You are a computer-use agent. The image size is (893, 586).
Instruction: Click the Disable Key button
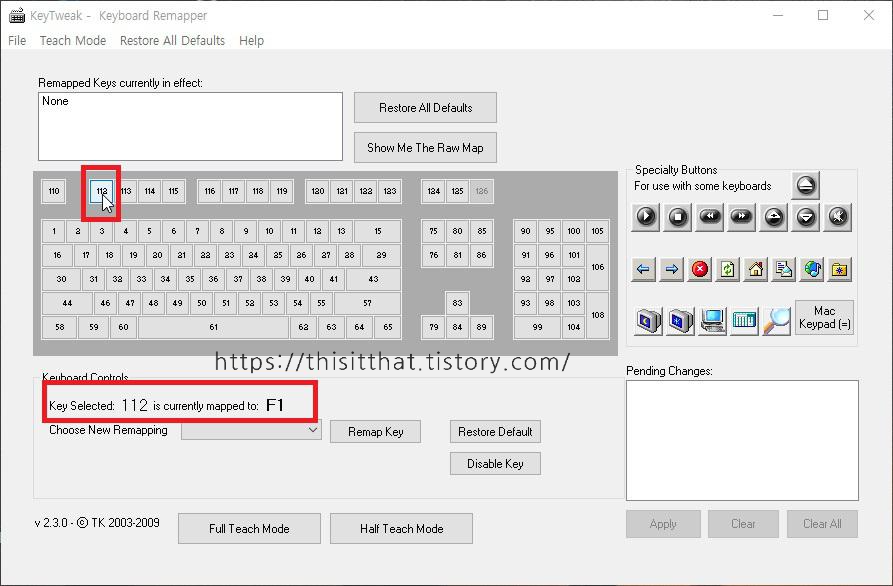(495, 464)
